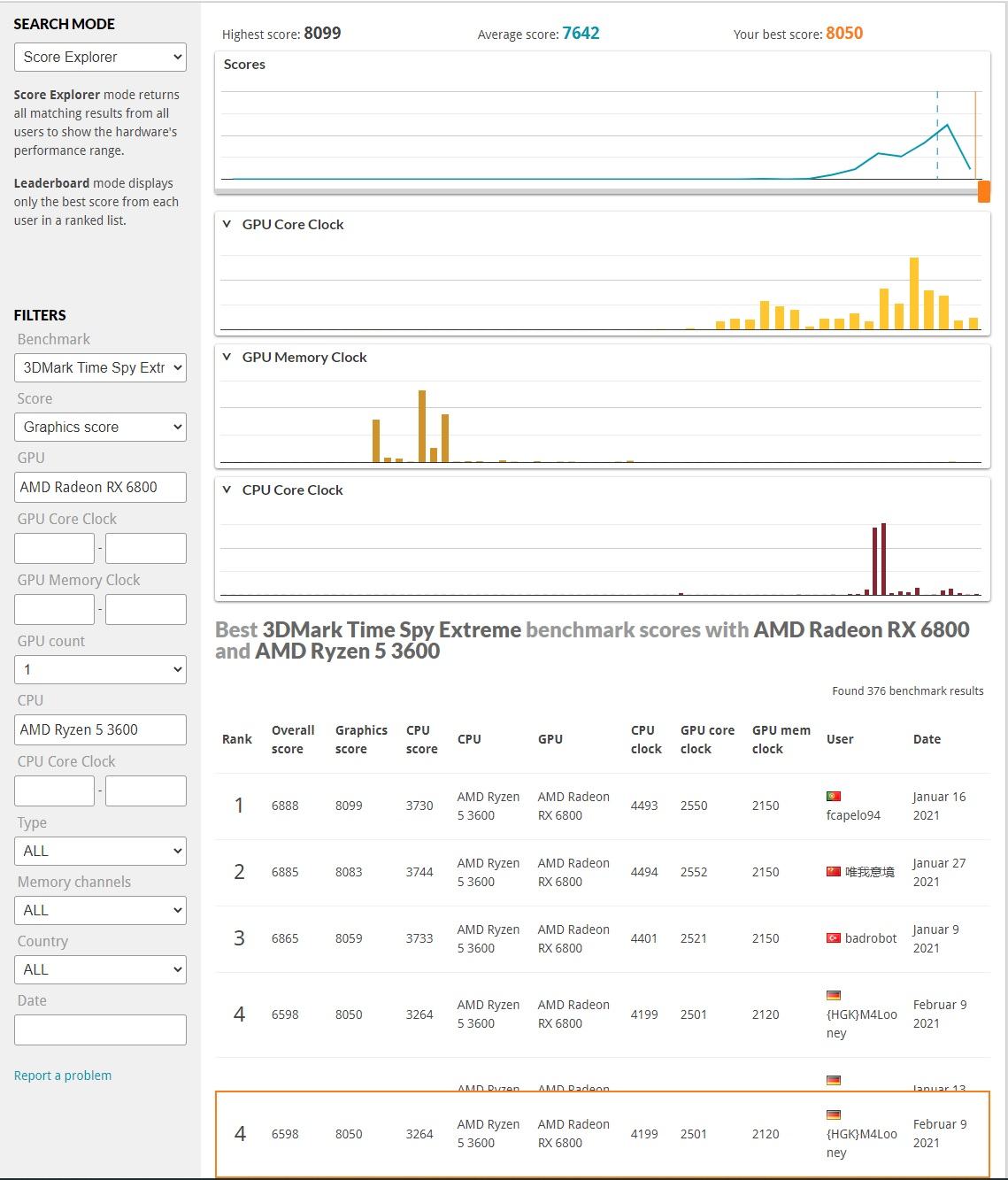Viewport: 1008px width, 1180px height.
Task: Open the Country filter dropdown
Action: coord(100,969)
